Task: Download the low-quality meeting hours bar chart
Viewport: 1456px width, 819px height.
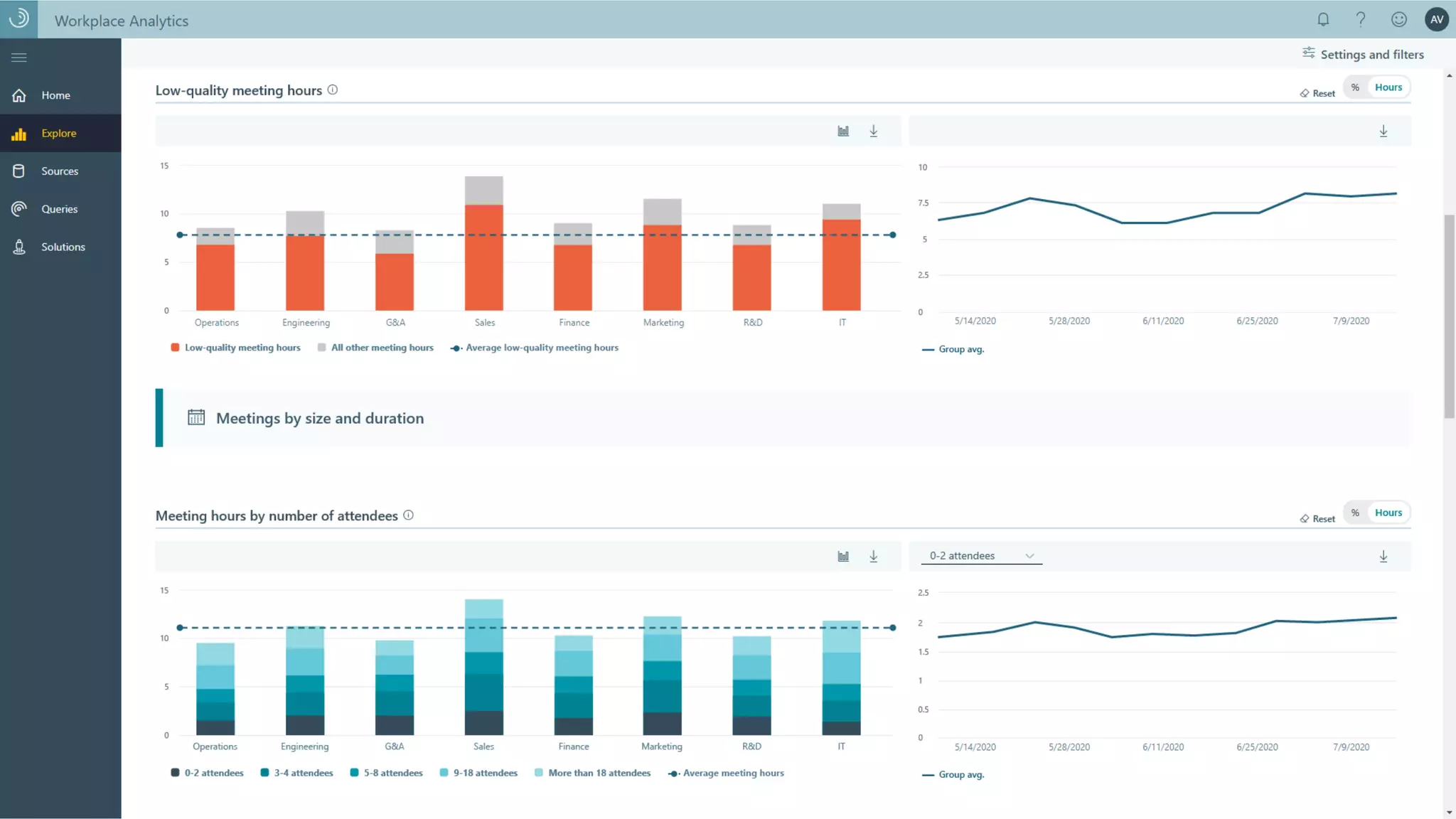Action: tap(873, 131)
